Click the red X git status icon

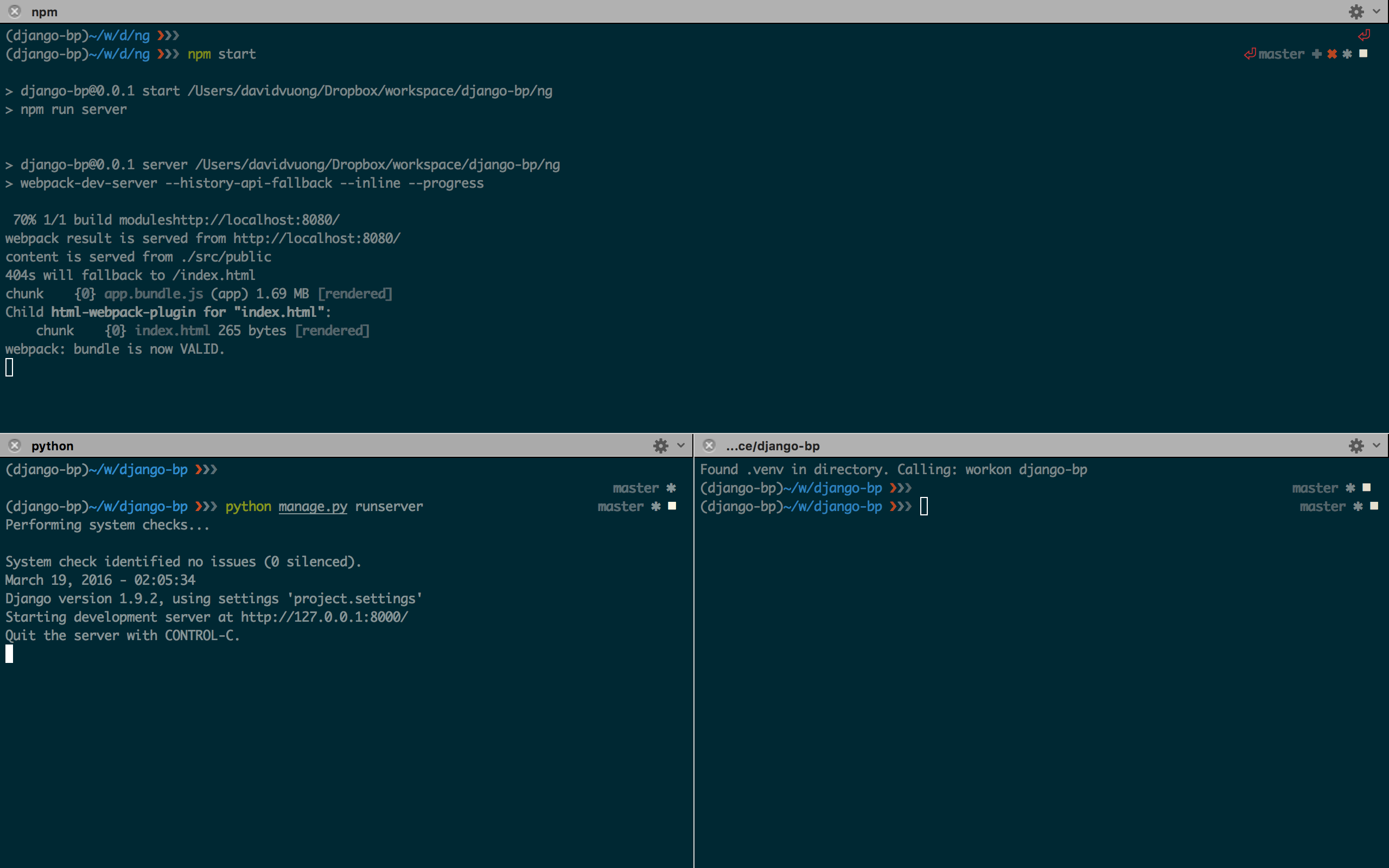click(1332, 54)
